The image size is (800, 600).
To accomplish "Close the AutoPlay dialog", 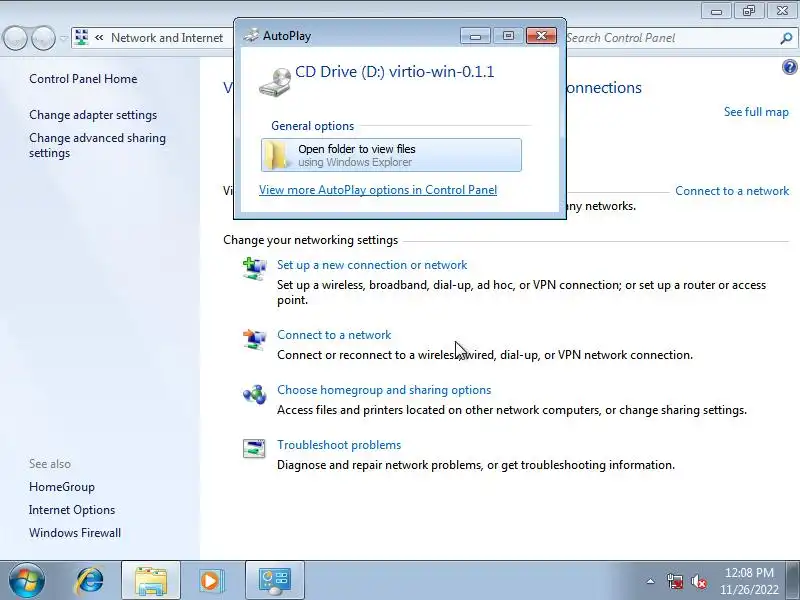I will click(x=541, y=36).
